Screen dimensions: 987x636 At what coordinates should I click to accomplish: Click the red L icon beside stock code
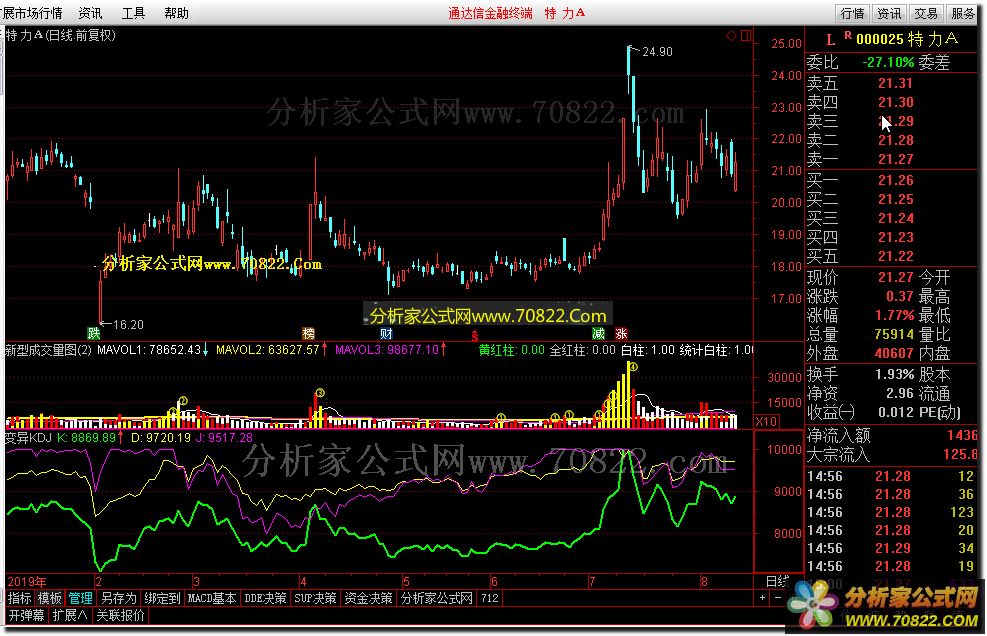pyautogui.click(x=830, y=40)
